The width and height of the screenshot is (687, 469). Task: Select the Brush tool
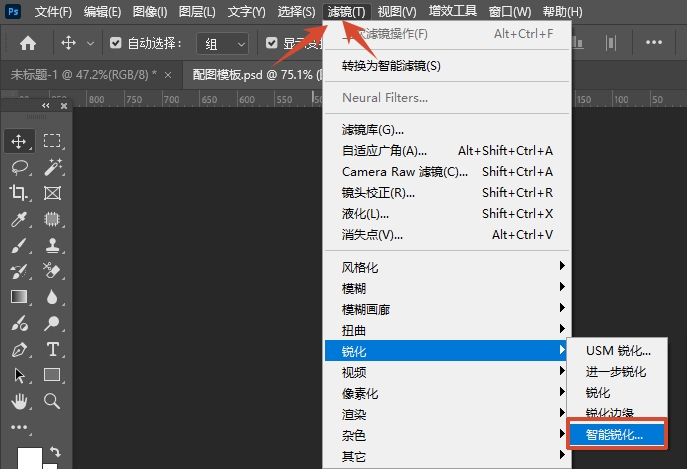point(19,245)
